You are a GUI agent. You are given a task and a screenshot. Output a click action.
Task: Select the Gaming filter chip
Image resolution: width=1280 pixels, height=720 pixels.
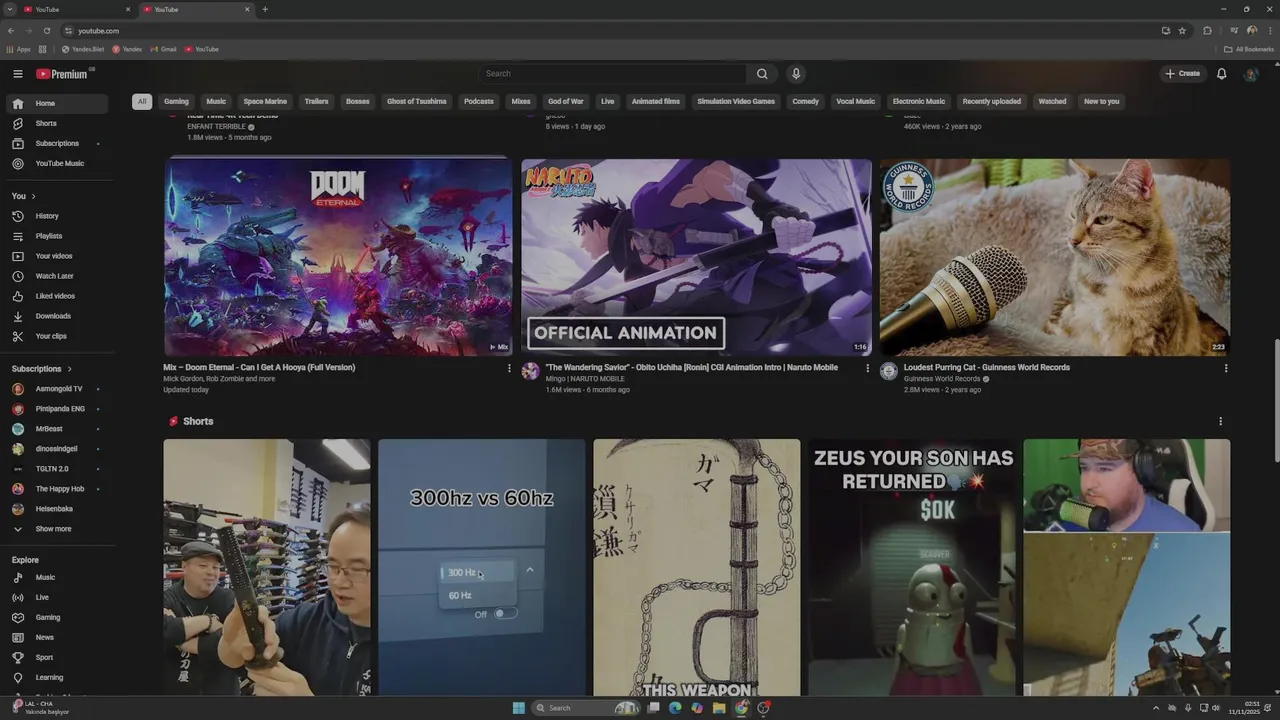pyautogui.click(x=176, y=101)
